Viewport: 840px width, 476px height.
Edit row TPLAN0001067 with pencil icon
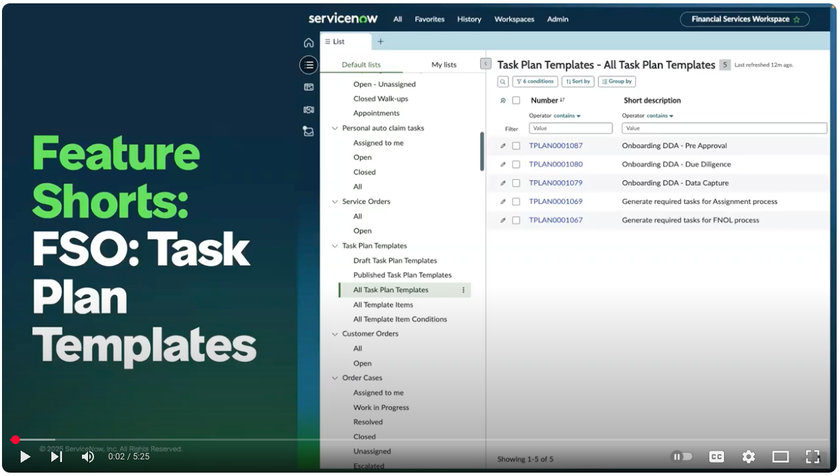click(x=502, y=220)
